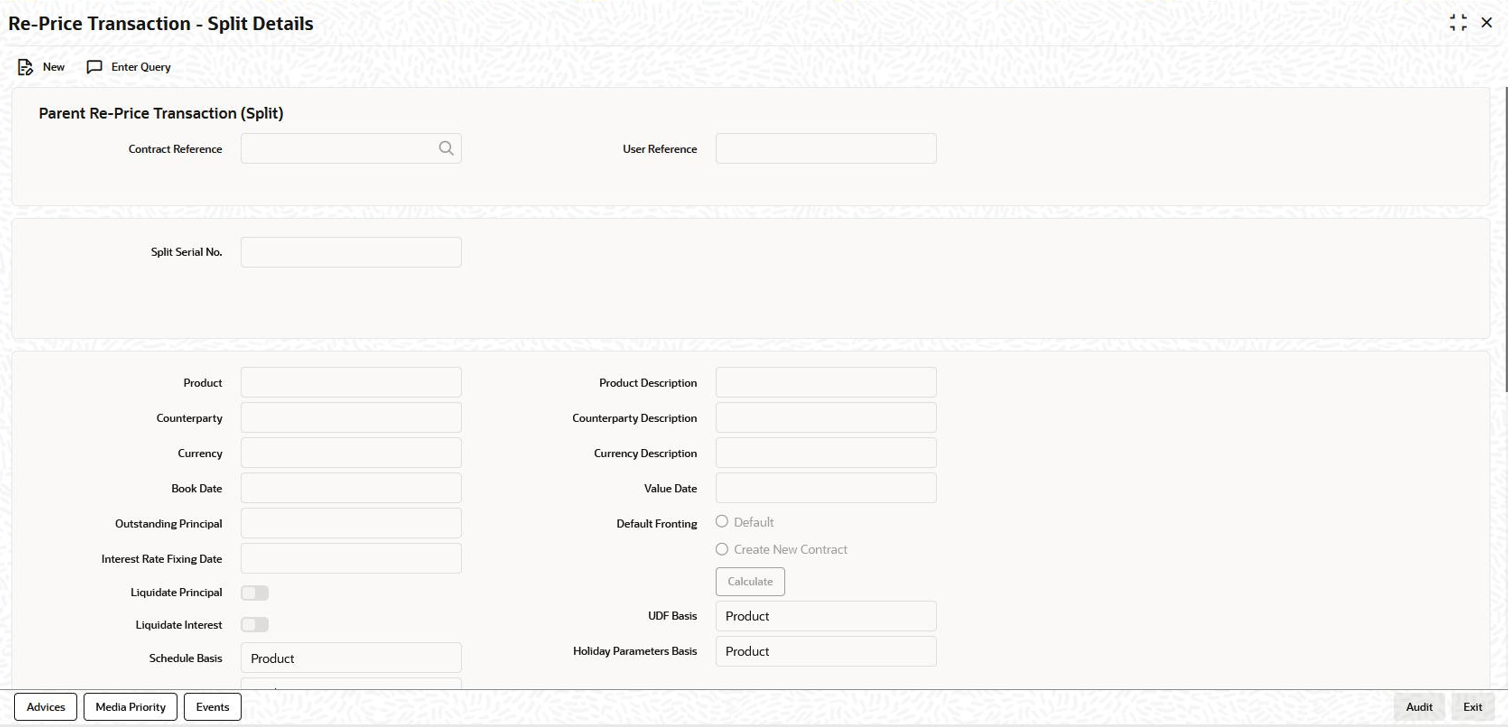Viewport: 1508px width, 727px height.
Task: Click the Enter Query toolbar label
Action: [x=141, y=67]
